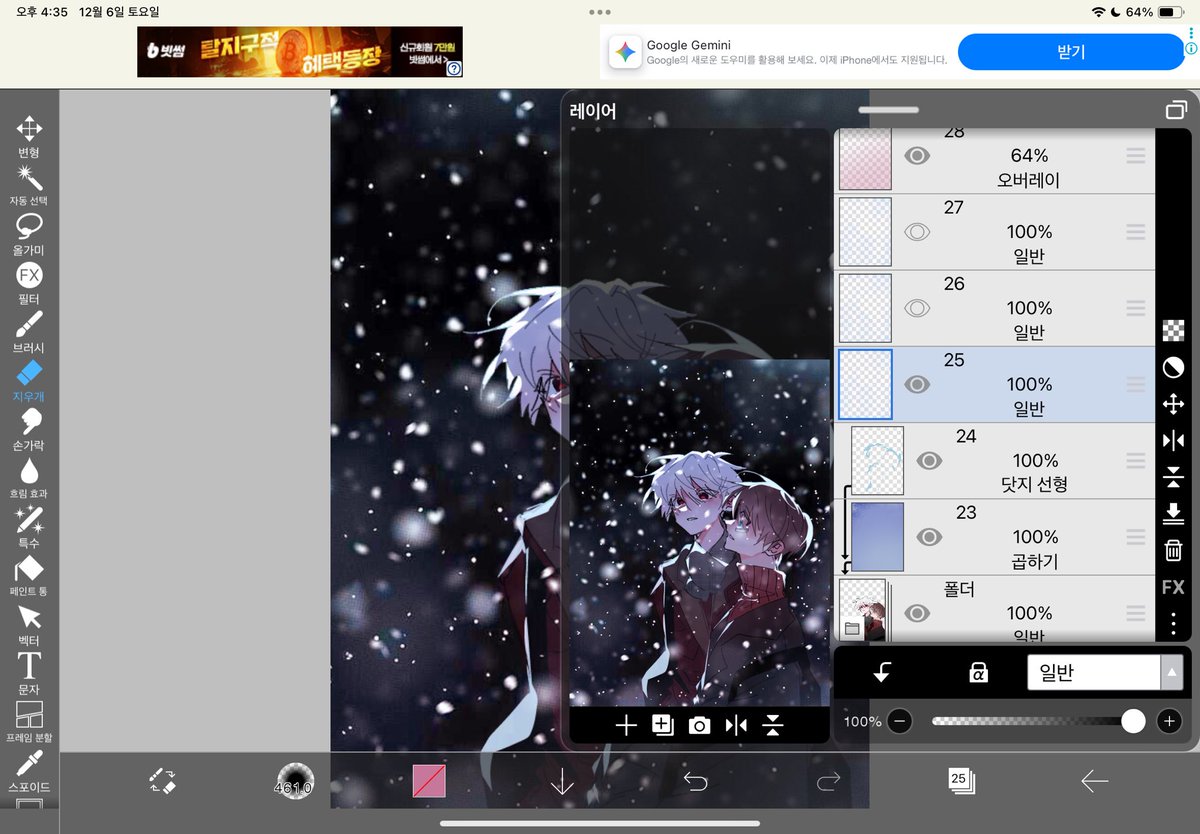Tap reorder handle of layer 27
The image size is (1200, 834).
[x=1136, y=232]
